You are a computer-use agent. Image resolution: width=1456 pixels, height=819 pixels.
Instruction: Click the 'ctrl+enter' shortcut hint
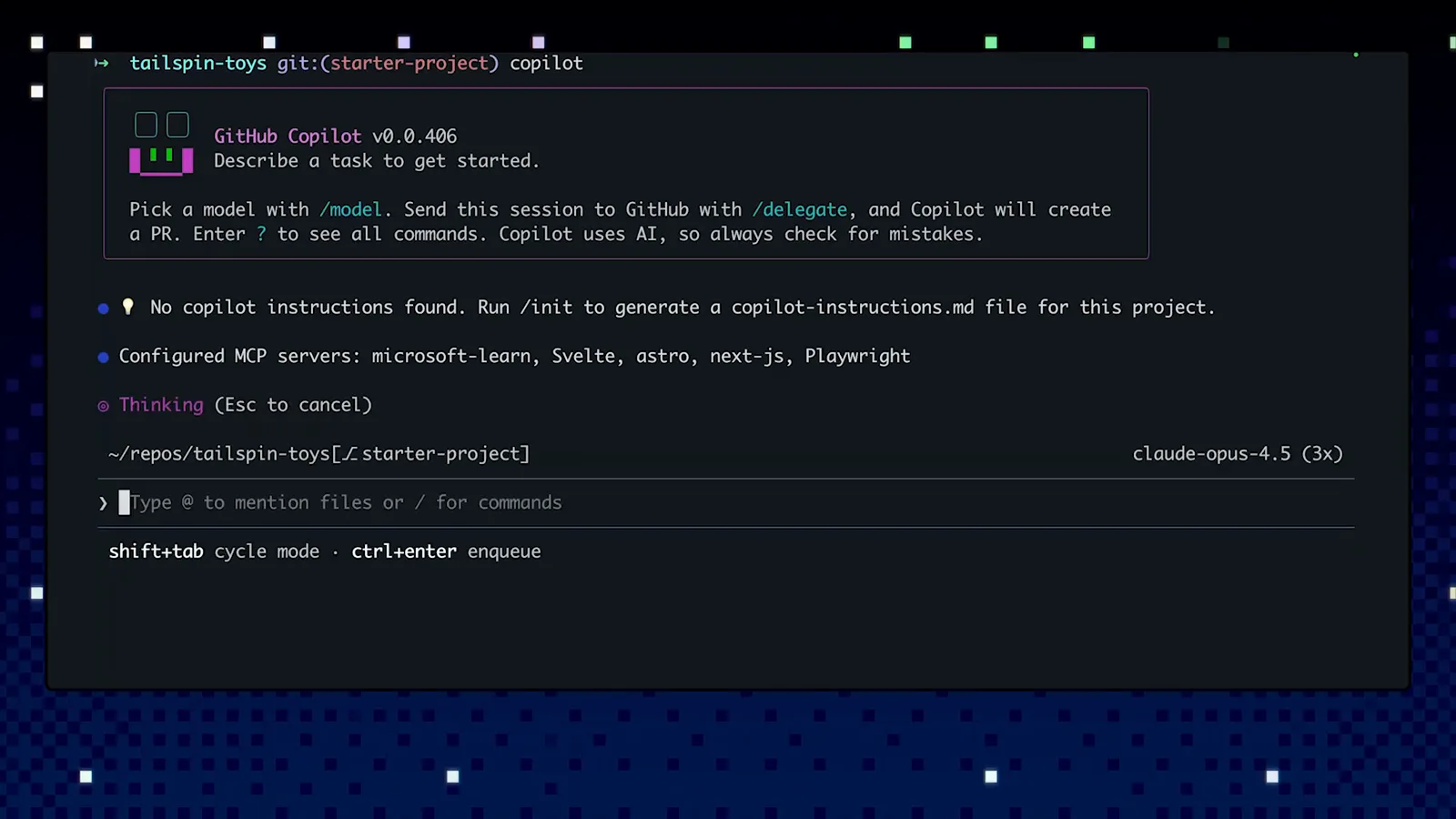404,551
